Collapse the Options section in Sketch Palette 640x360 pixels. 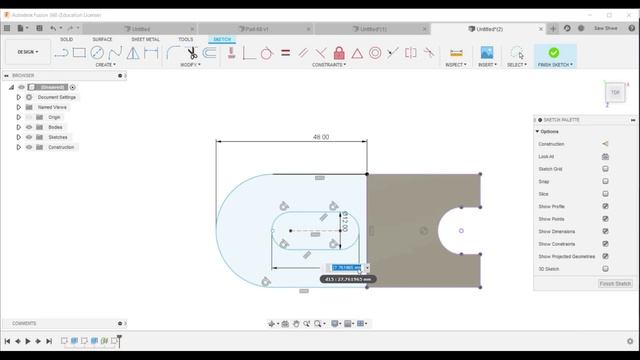(538, 131)
